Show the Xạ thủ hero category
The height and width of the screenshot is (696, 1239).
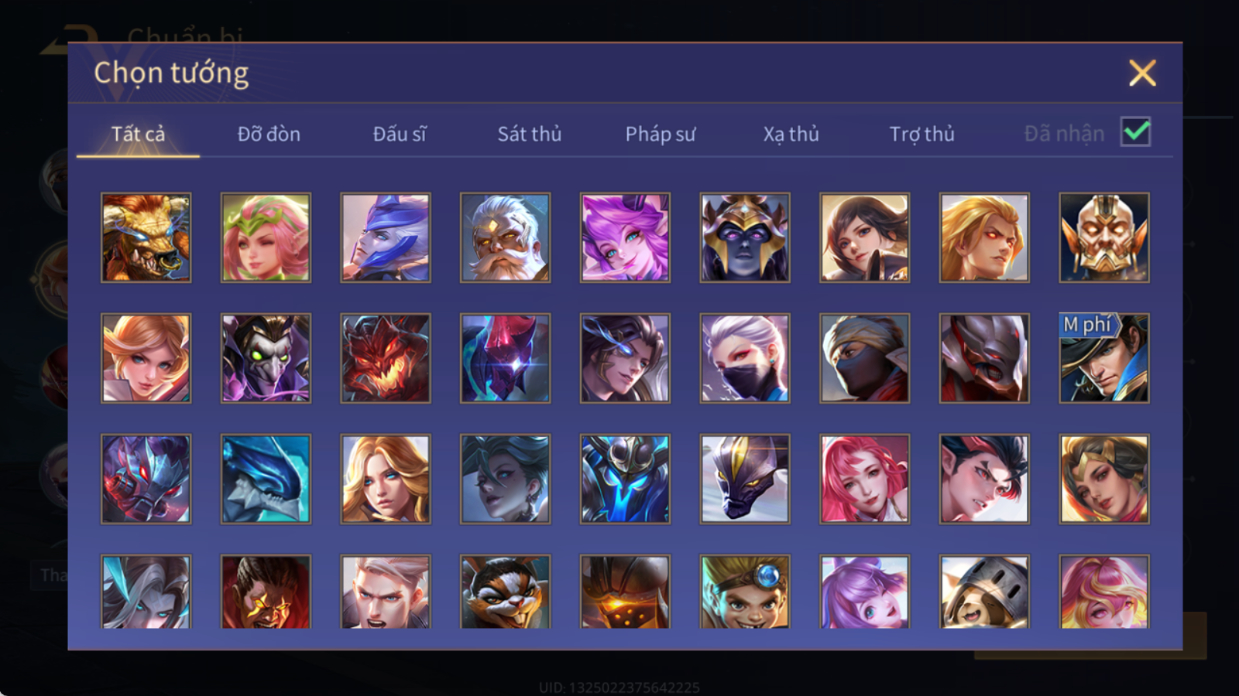(791, 134)
